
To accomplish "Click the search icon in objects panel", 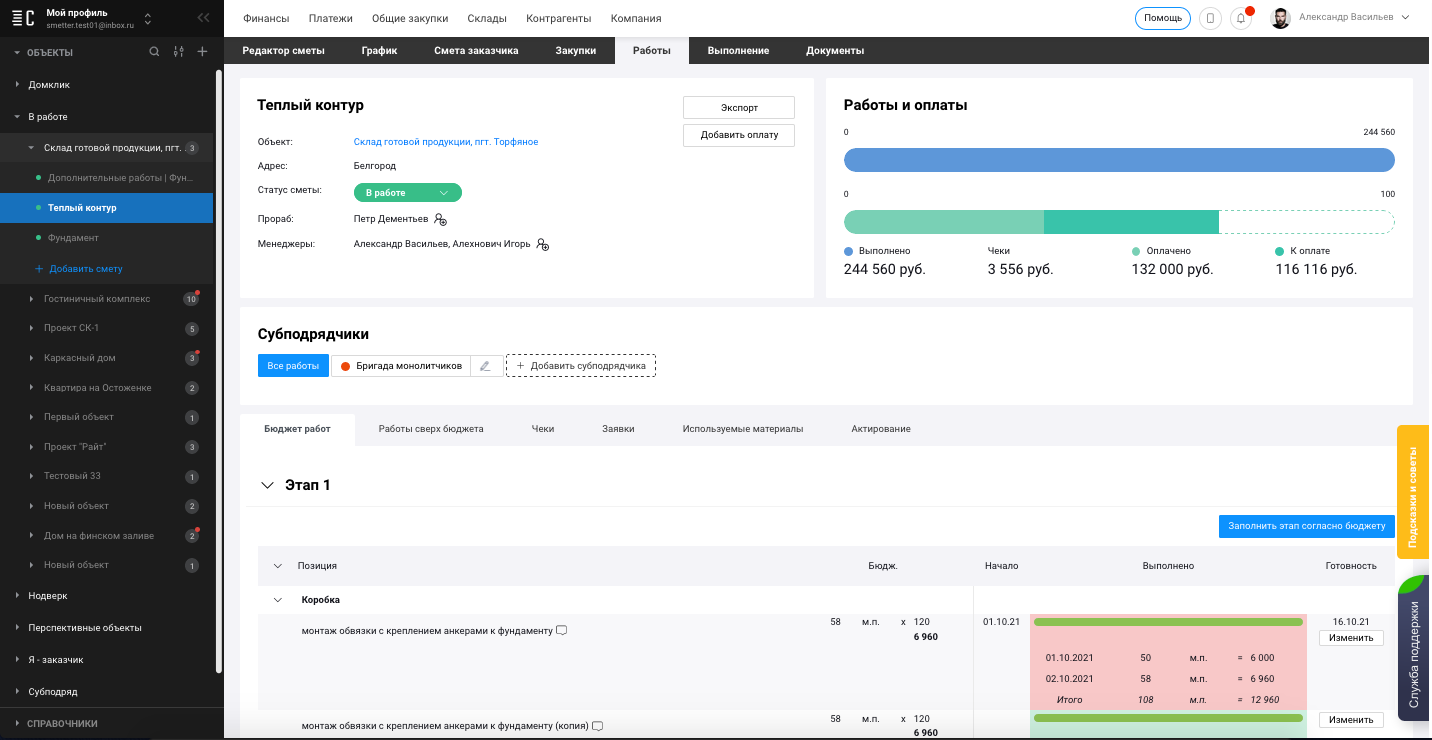I will (154, 52).
